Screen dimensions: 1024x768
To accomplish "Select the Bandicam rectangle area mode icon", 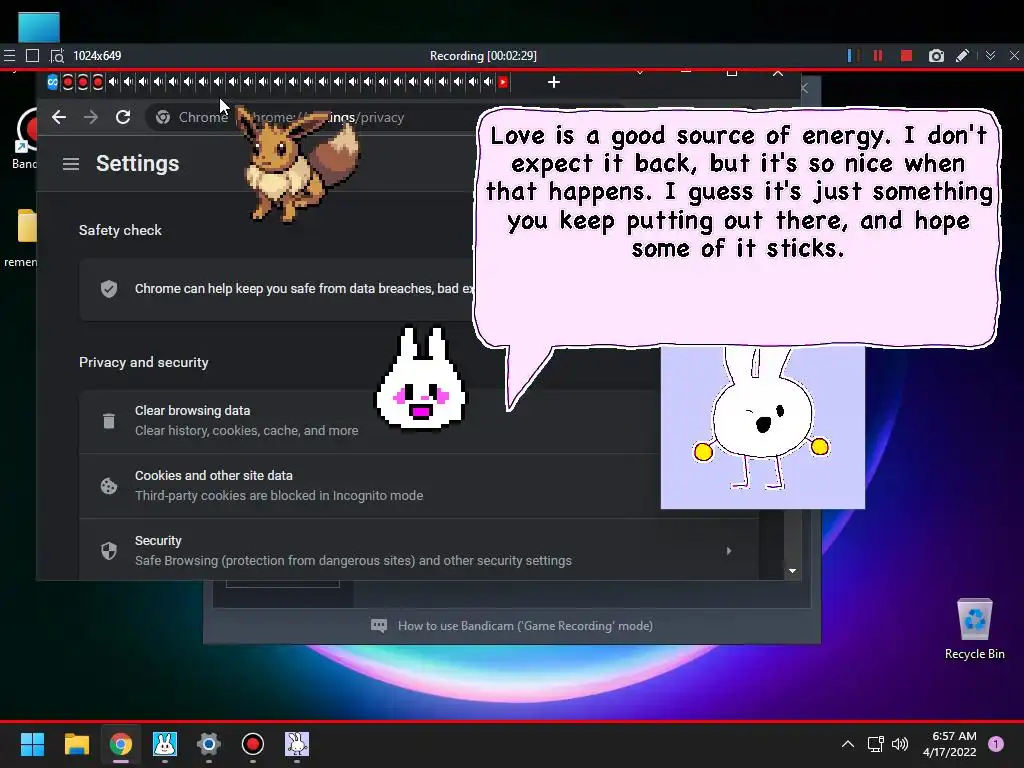I will click(33, 56).
